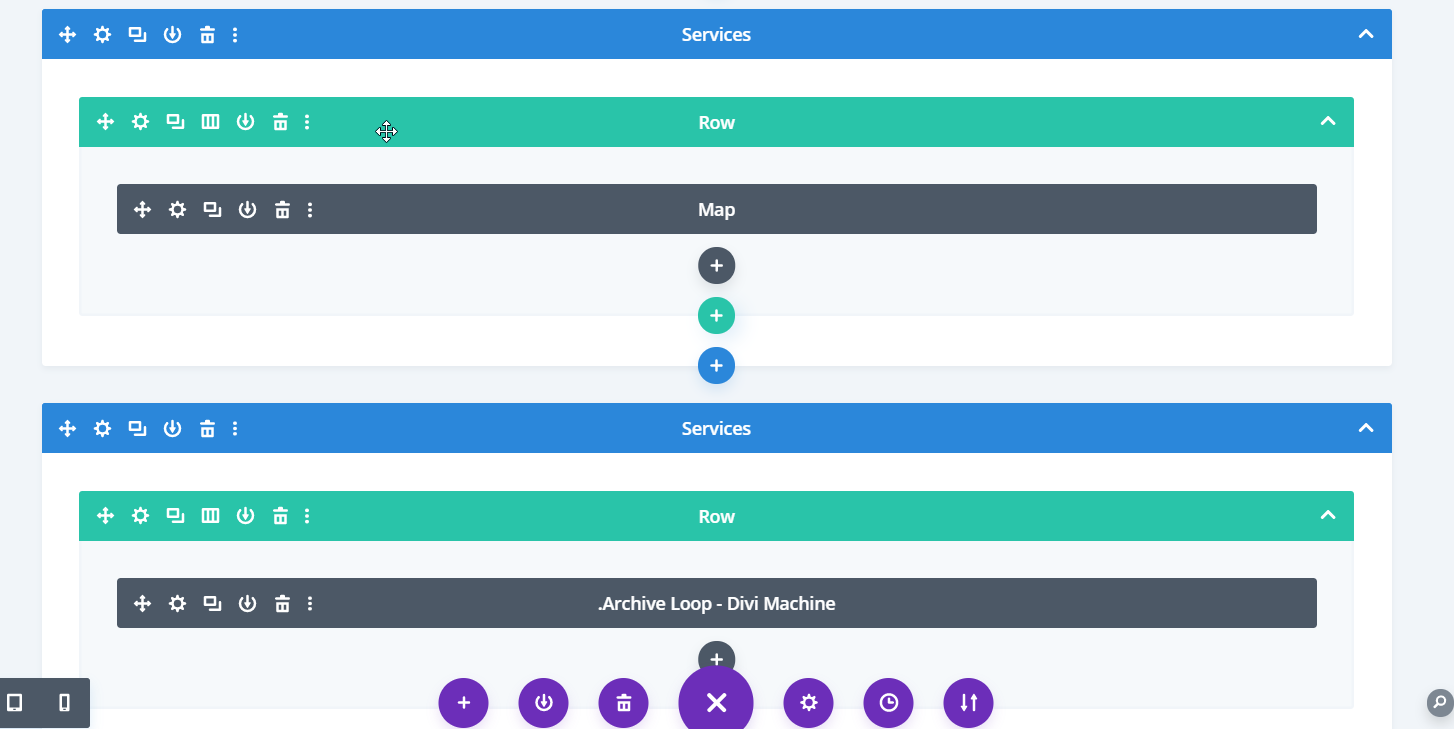Collapse the first Row
The image size is (1454, 729).
click(x=1327, y=122)
